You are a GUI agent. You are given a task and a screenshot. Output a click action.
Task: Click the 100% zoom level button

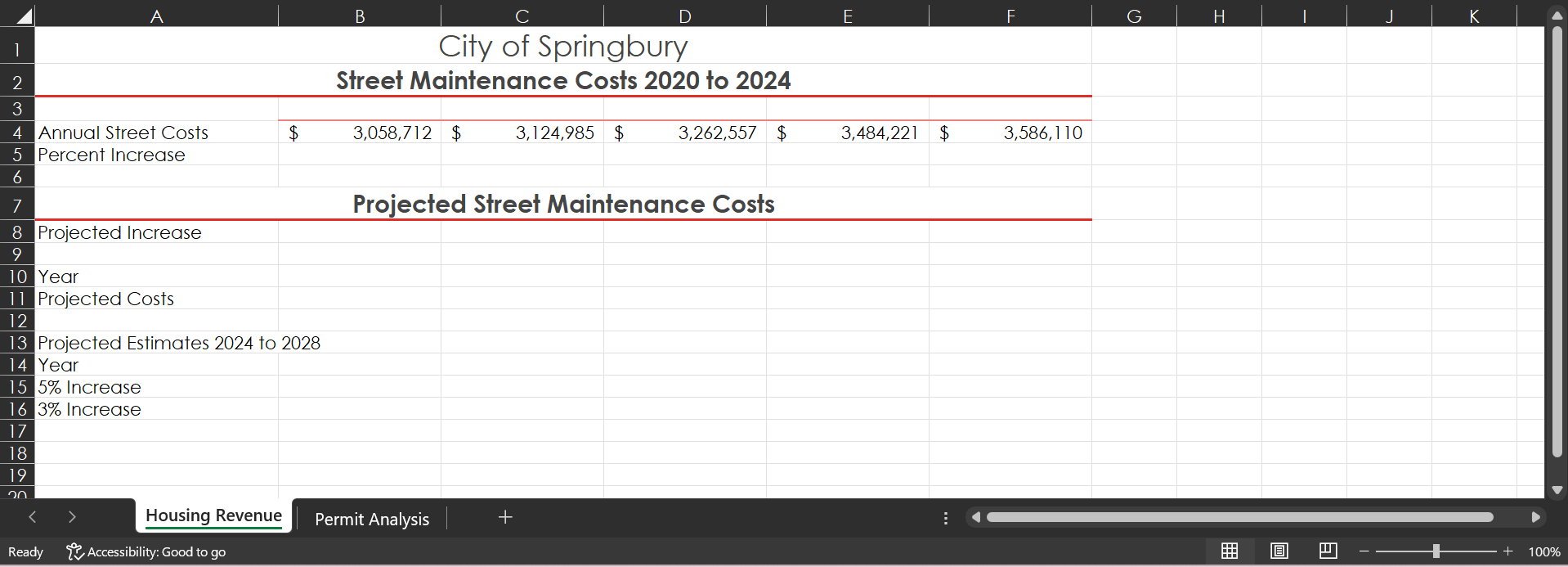tap(1544, 551)
